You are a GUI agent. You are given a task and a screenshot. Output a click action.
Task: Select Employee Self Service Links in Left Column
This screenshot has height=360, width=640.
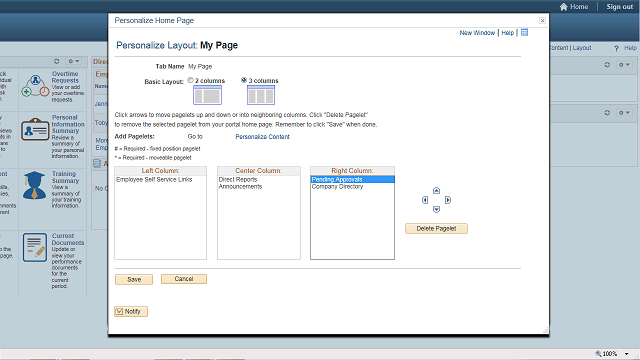click(x=154, y=180)
